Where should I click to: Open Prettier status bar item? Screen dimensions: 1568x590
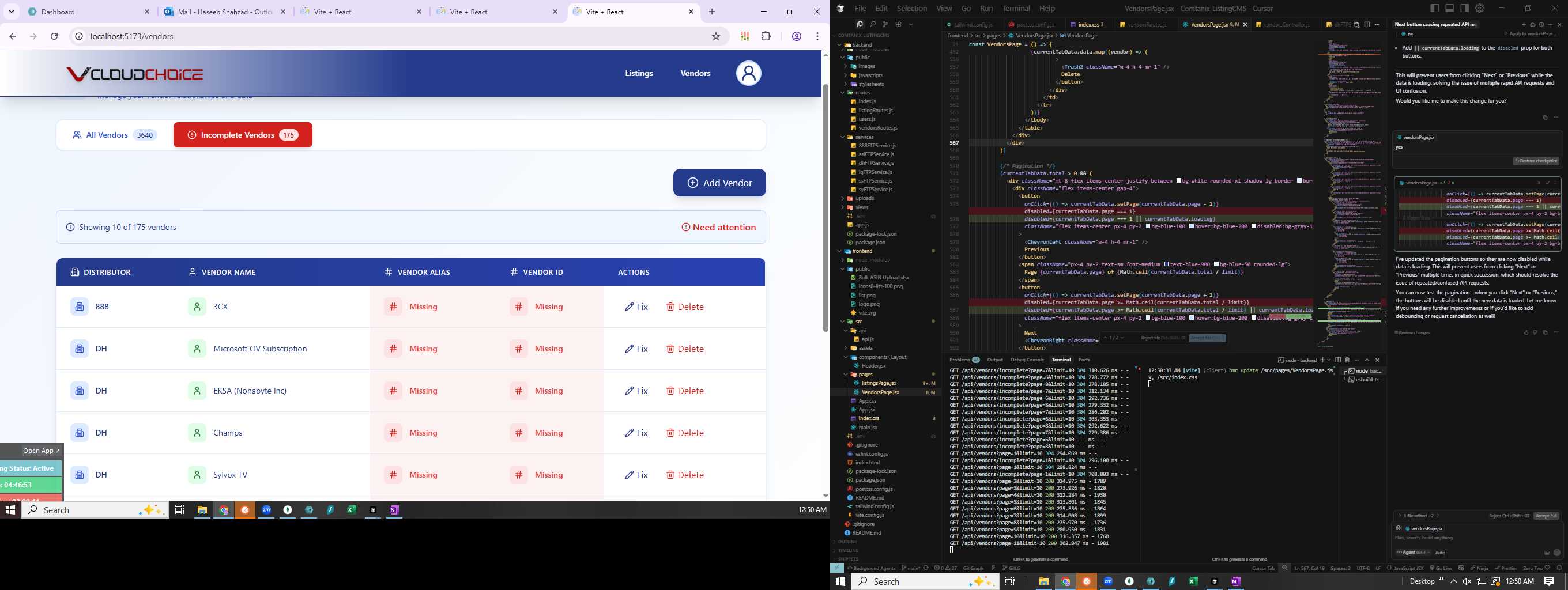pos(1505,568)
